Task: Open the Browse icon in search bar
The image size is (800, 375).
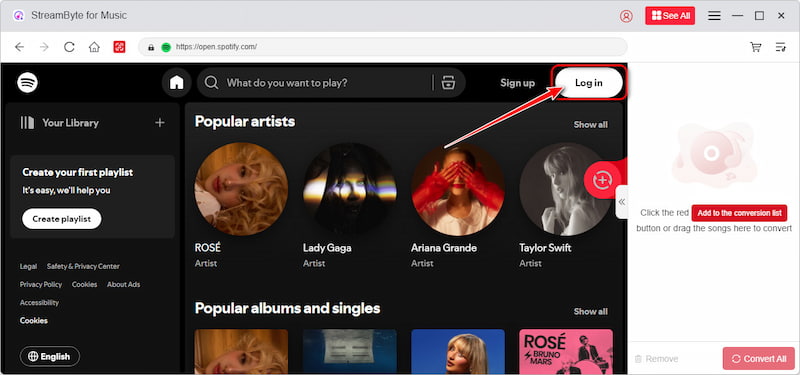Action: 448,83
